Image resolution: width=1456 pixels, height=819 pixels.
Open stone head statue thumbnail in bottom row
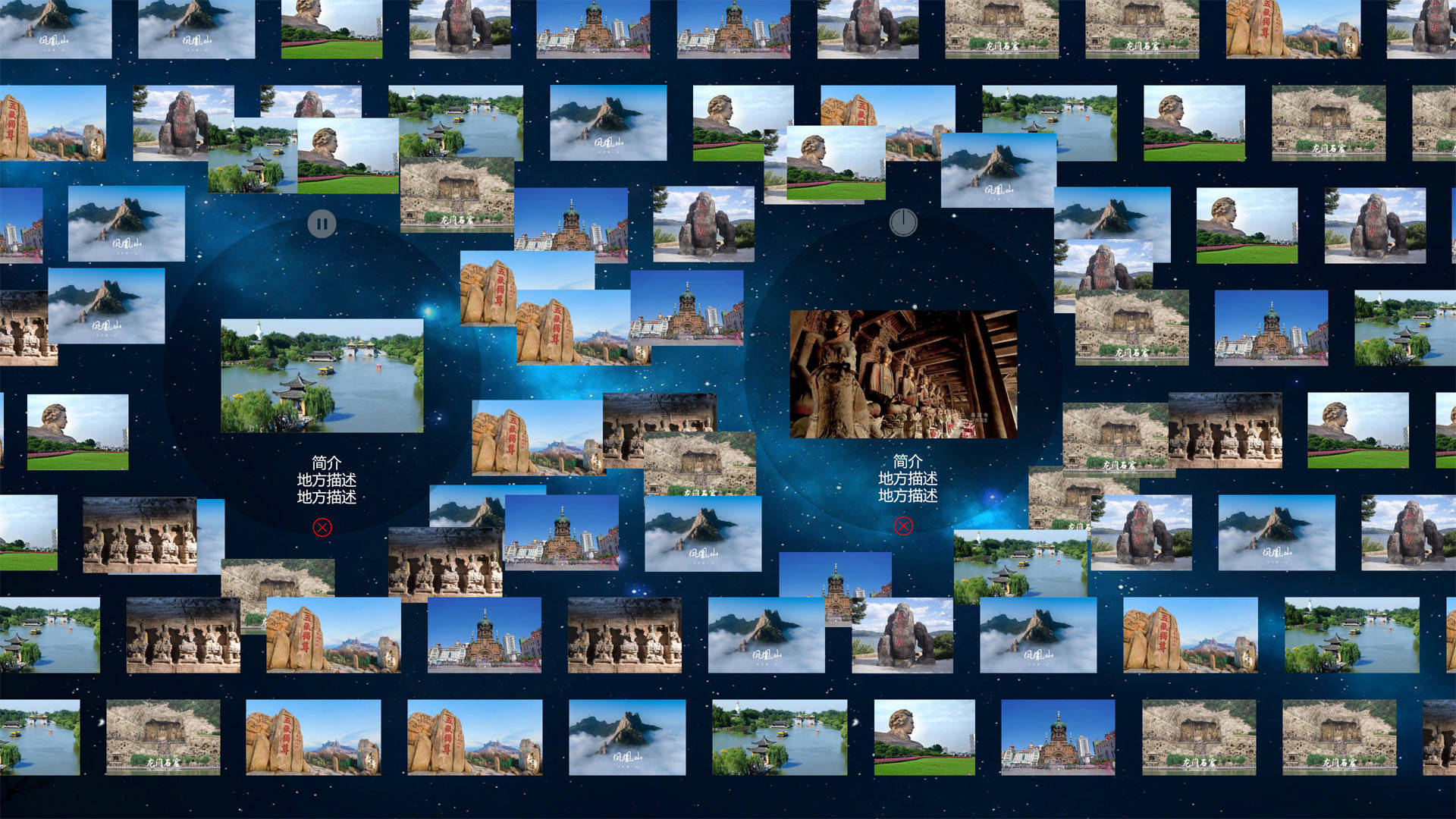point(924,737)
